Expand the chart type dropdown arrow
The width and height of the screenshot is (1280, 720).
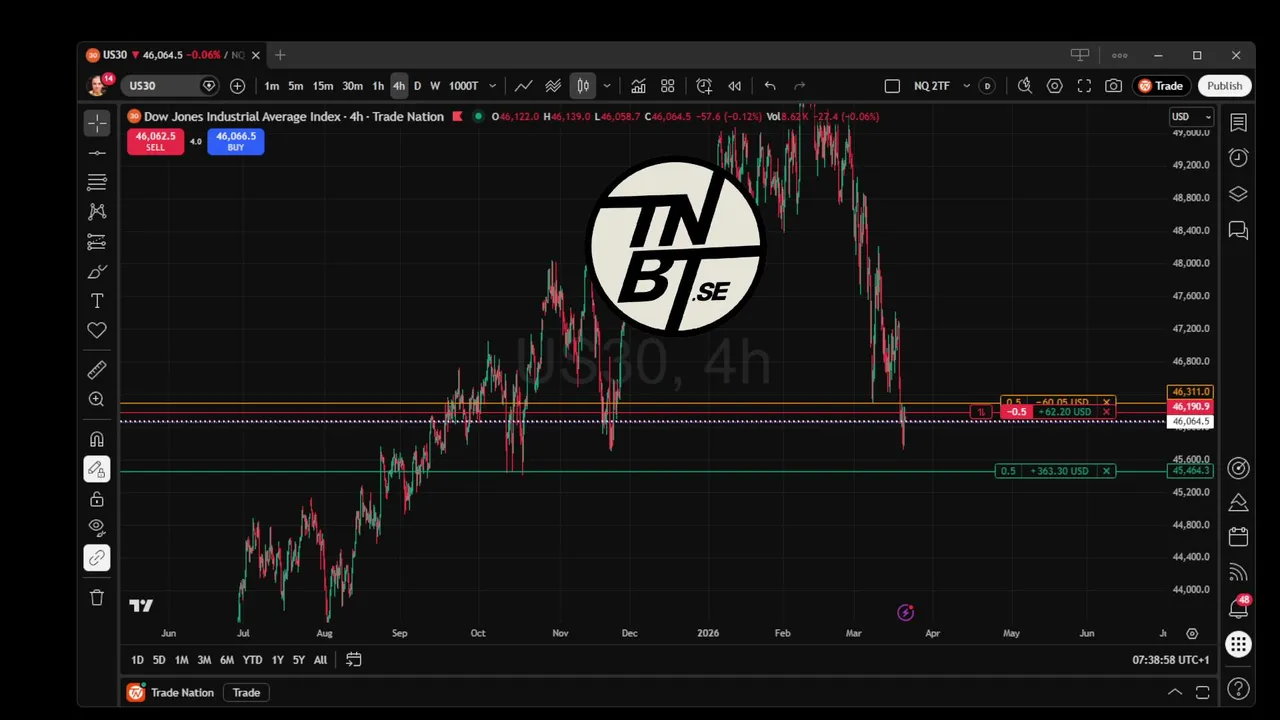point(606,86)
